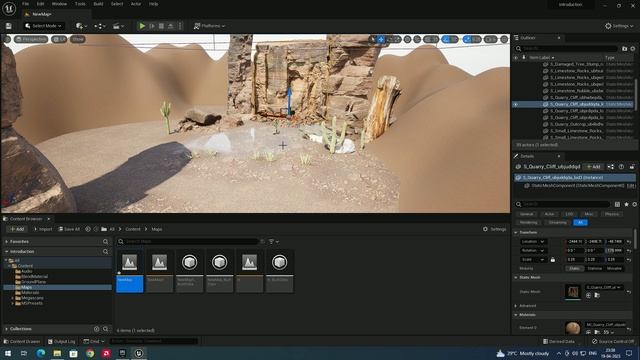Select the S_Damaged_Tree_Stump row in Outliner
Image resolution: width=640 pixels, height=360 pixels.
tap(576, 64)
